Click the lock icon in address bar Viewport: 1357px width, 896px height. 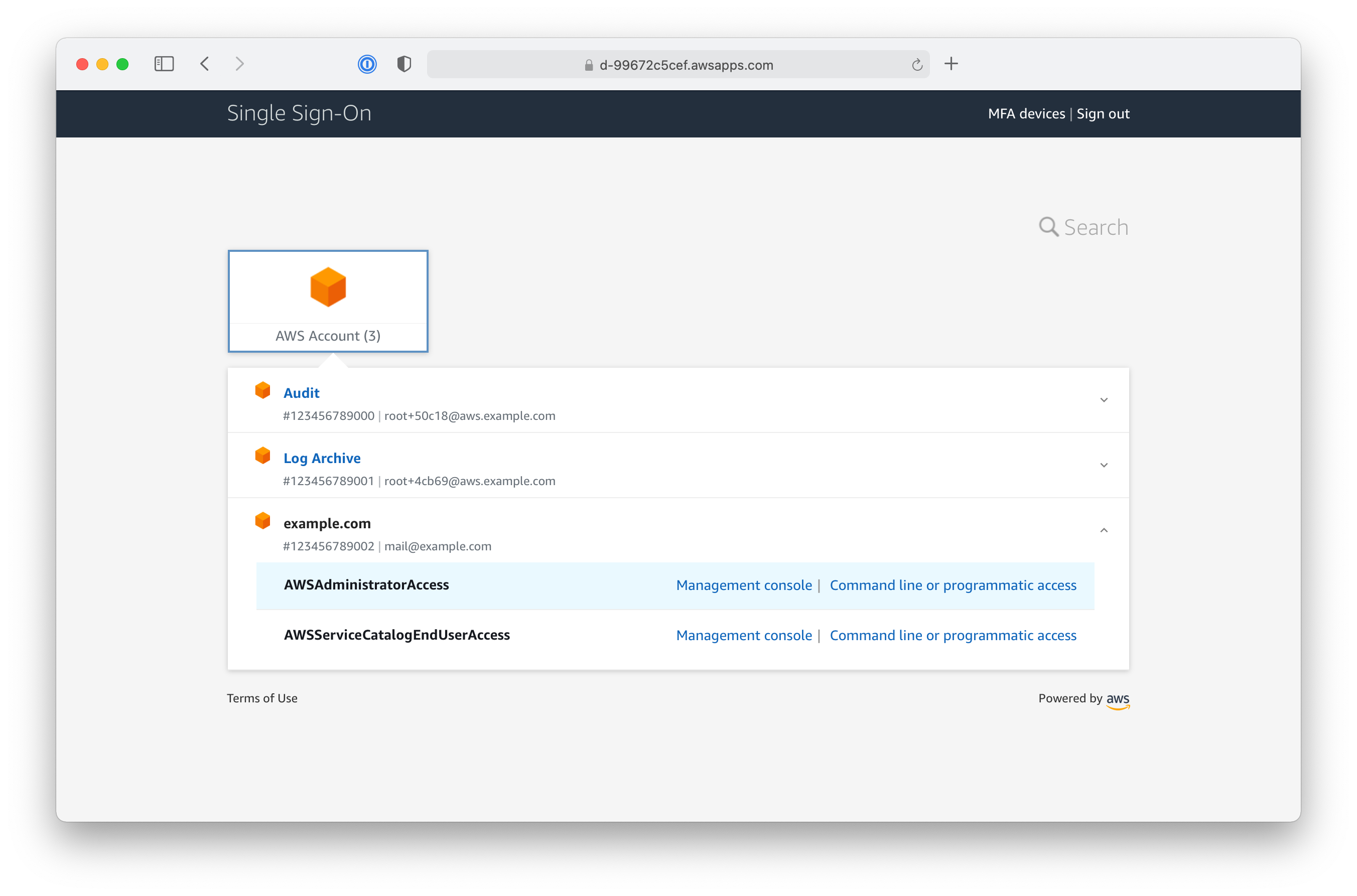[589, 65]
